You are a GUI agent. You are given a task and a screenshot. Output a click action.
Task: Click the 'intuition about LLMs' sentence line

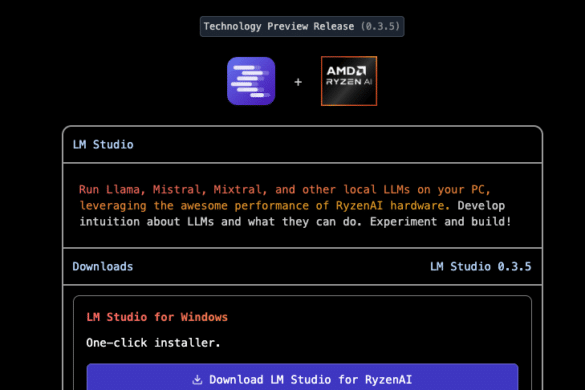pyautogui.click(x=295, y=222)
